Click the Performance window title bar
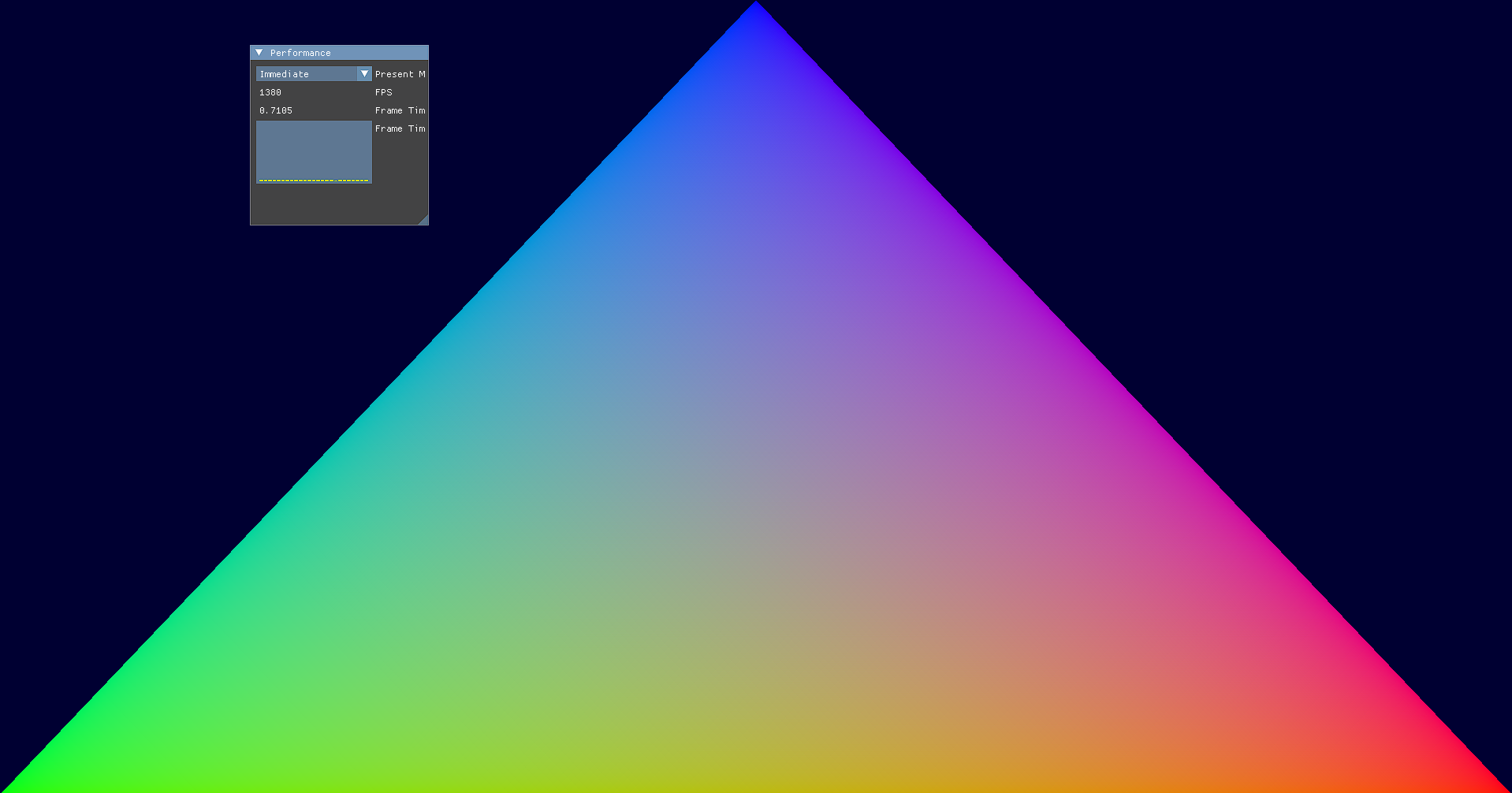Screen dimensions: 1512x793 pos(339,53)
